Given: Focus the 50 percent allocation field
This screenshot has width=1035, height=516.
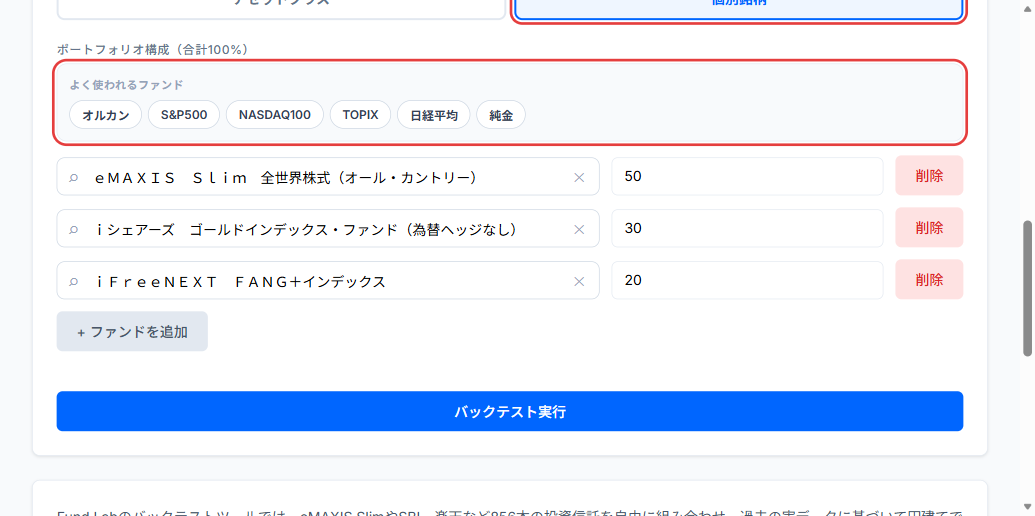Looking at the screenshot, I should point(747,176).
